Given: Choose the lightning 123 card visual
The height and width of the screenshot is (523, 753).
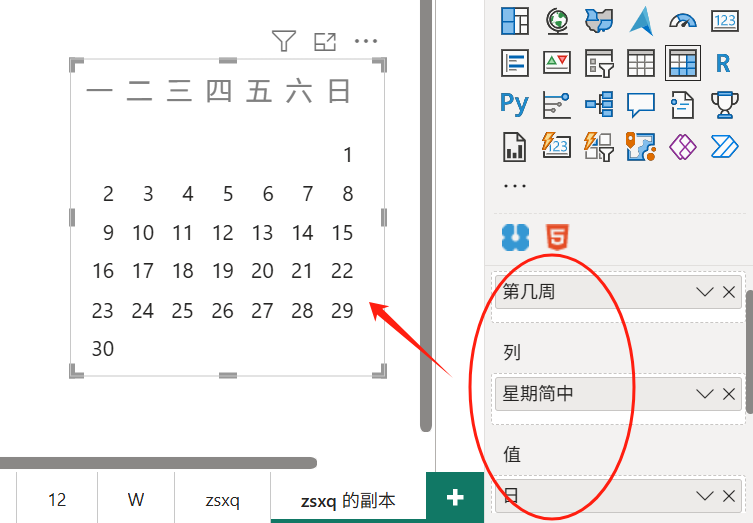Looking at the screenshot, I should tap(557, 146).
